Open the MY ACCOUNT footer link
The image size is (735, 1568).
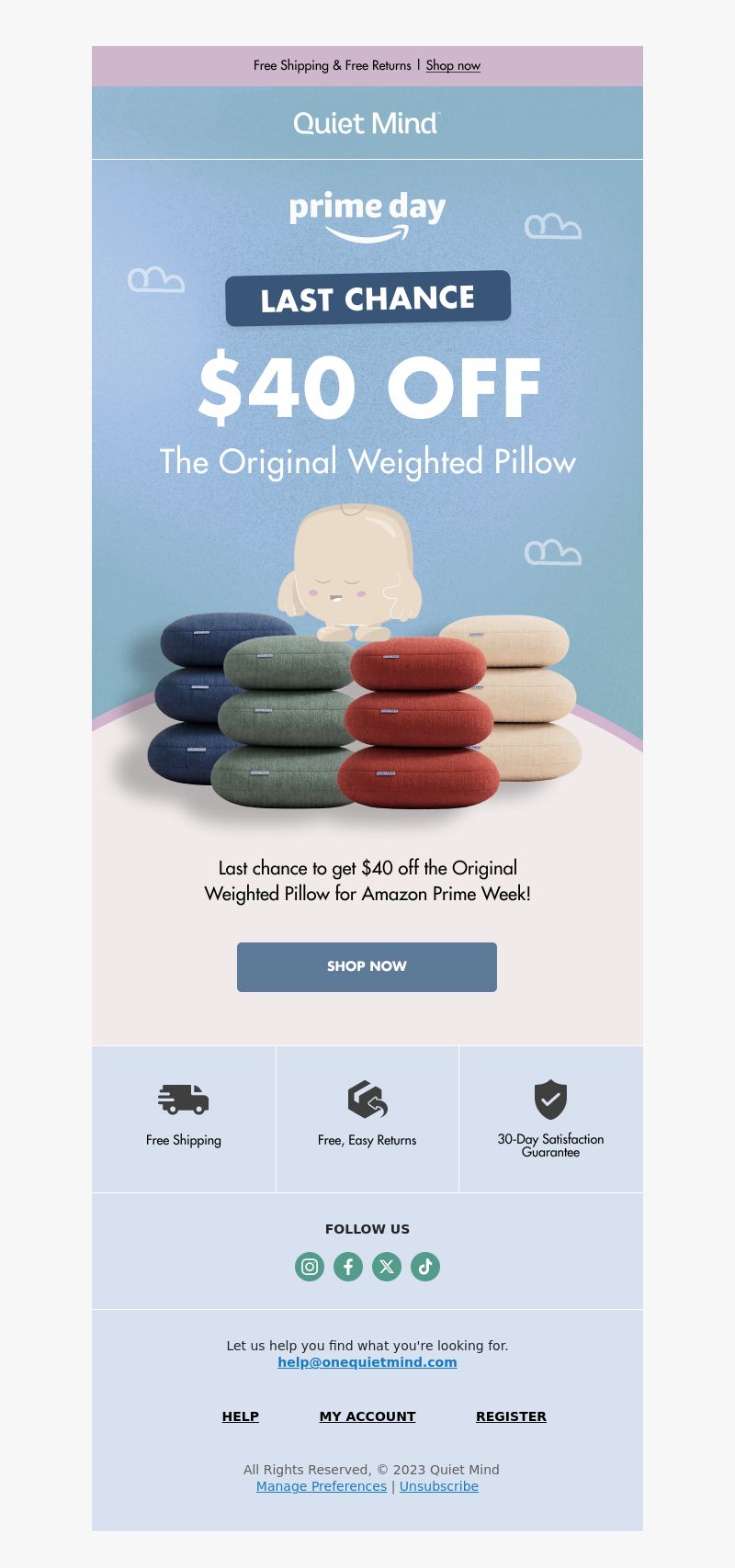367,1416
